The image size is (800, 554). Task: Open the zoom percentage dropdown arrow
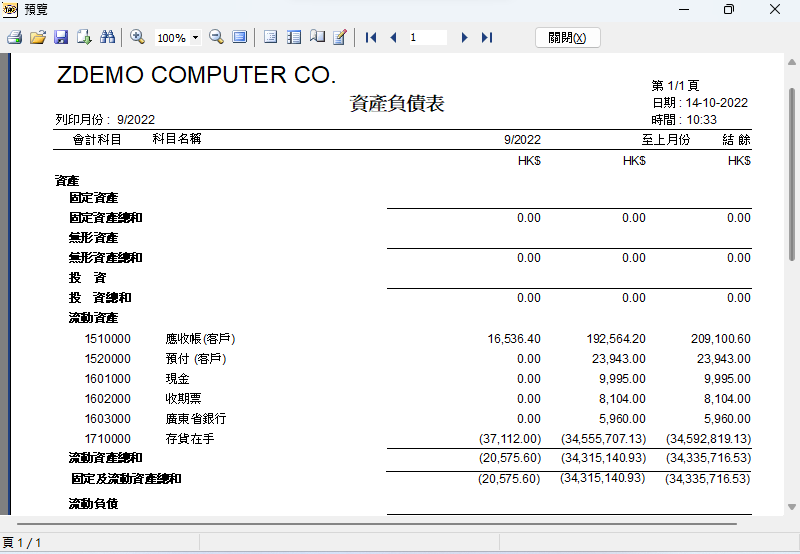(195, 38)
